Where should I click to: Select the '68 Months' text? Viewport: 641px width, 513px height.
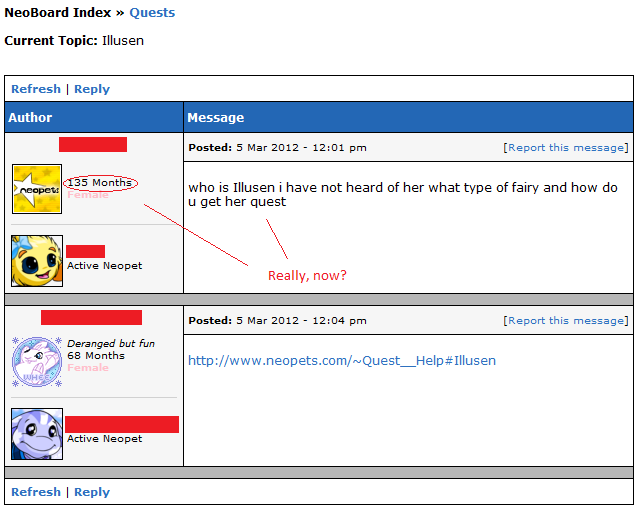[96, 356]
